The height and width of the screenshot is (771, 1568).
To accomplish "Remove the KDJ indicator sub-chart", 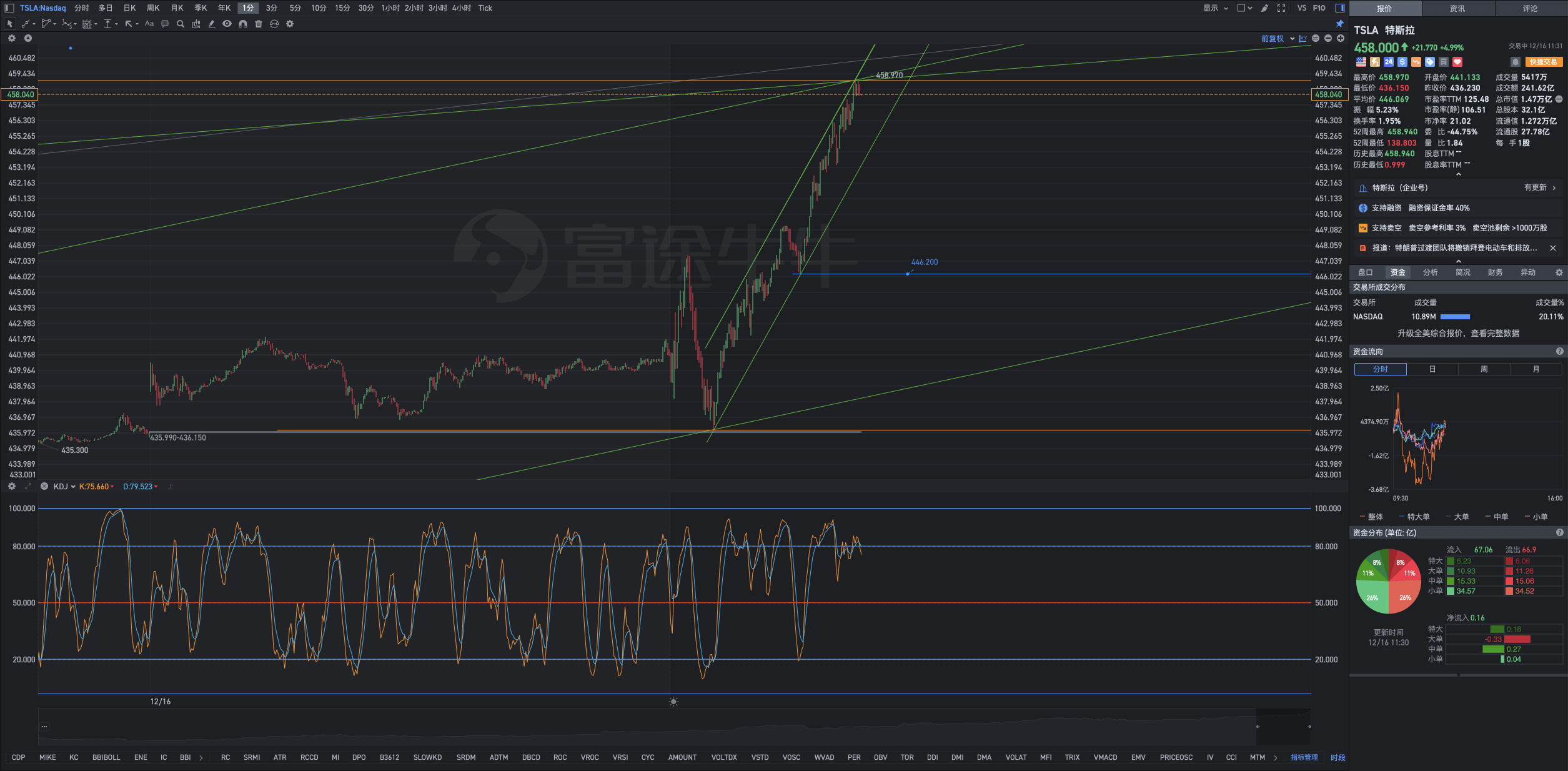I will (44, 487).
